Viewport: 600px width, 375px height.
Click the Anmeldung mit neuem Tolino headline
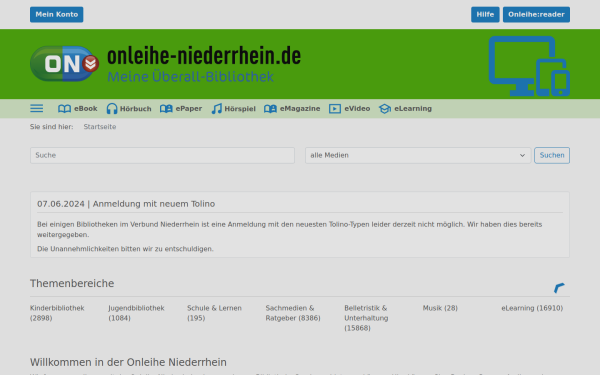154,204
